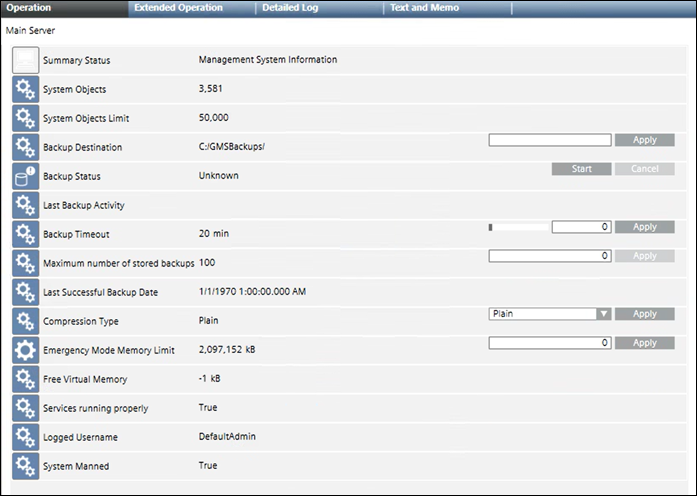
Task: Apply the Backup Timeout setting
Action: [x=645, y=227]
